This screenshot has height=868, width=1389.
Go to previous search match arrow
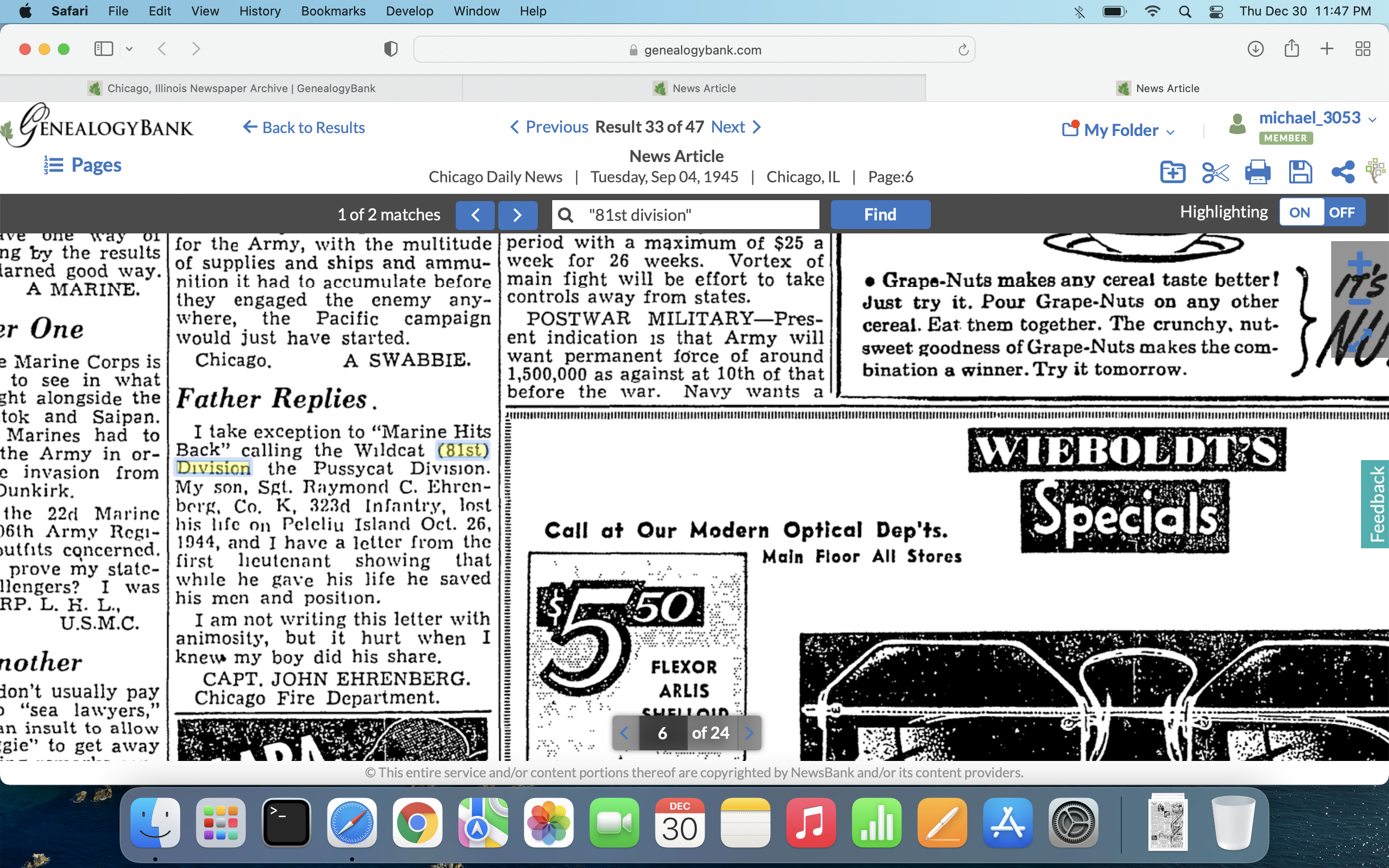[x=475, y=215]
